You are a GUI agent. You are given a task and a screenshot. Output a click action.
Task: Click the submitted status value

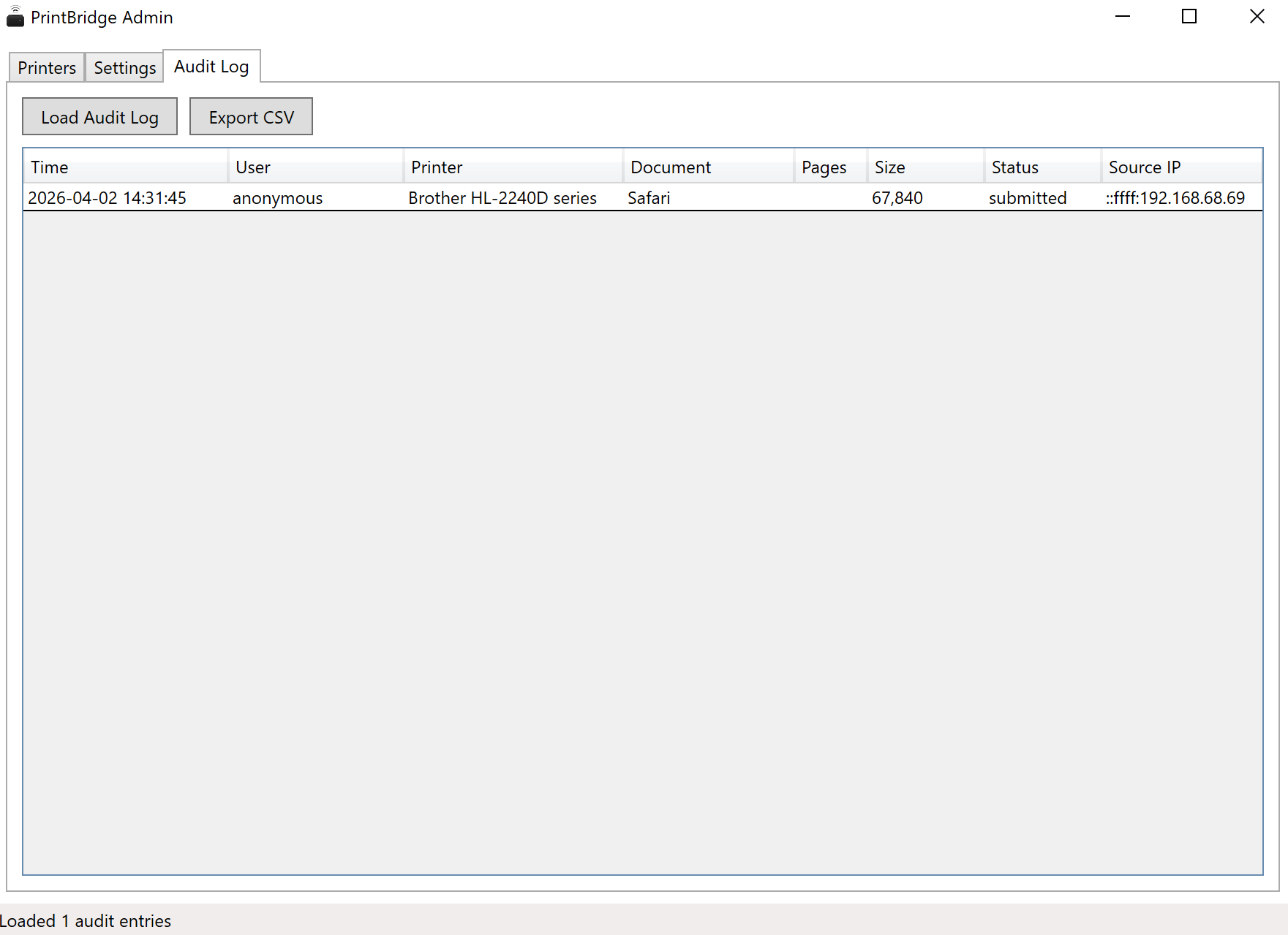1027,197
